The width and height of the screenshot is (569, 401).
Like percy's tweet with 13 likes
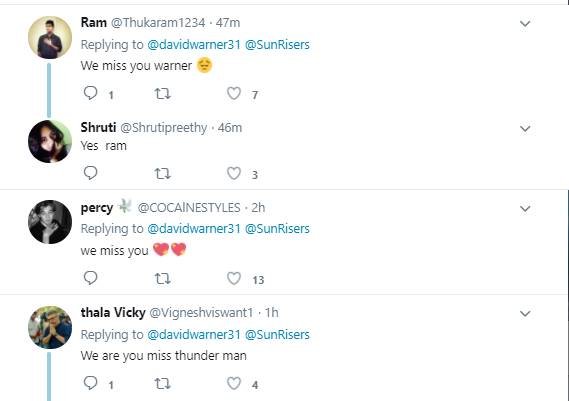(x=234, y=278)
